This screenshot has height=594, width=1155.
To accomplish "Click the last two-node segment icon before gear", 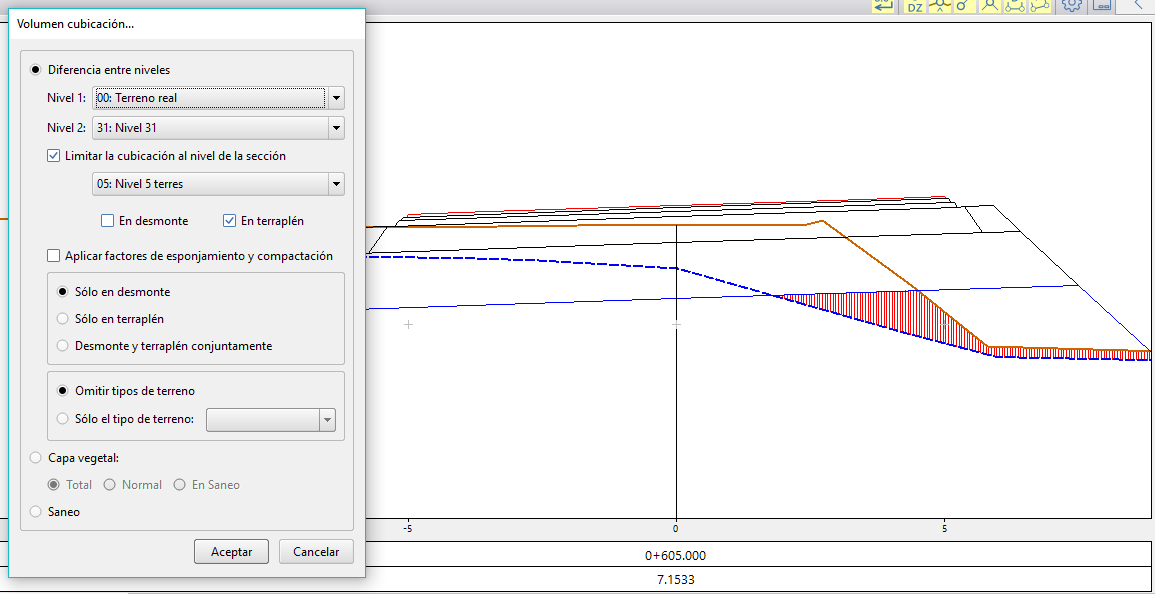I will click(x=1041, y=6).
